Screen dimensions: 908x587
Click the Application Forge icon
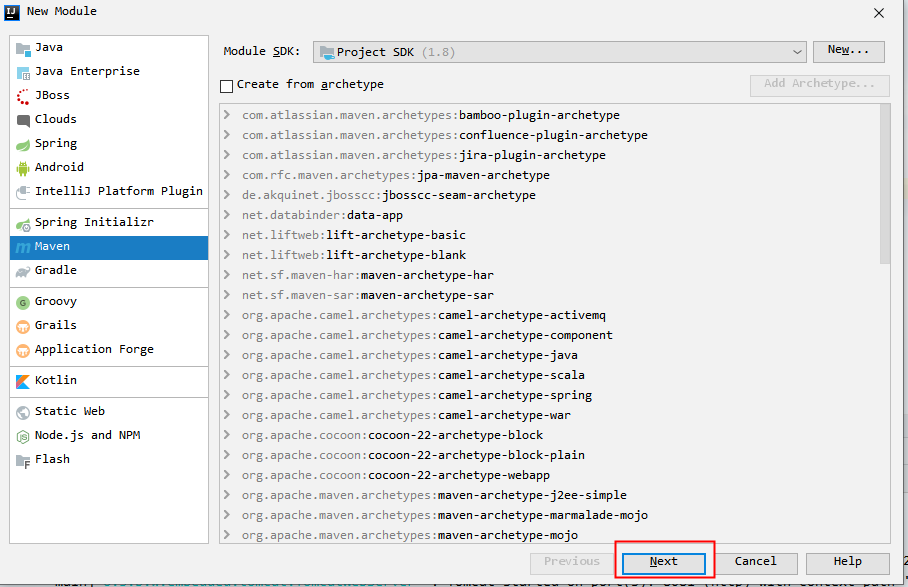coord(23,350)
